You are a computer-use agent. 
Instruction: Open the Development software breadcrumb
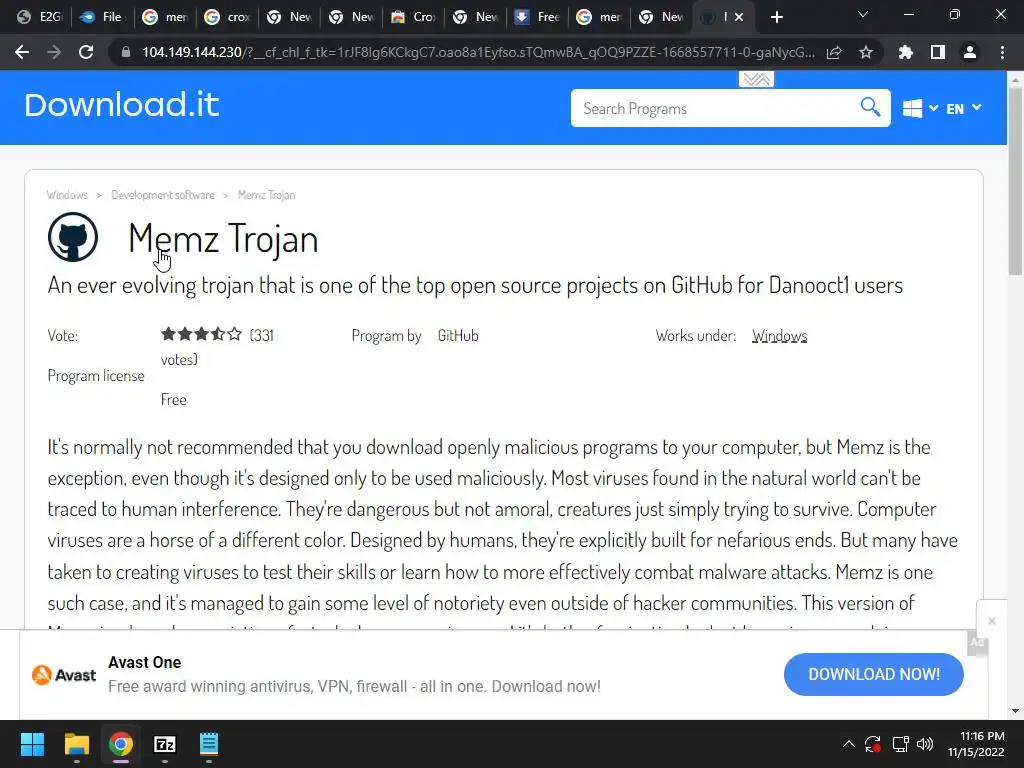163,195
